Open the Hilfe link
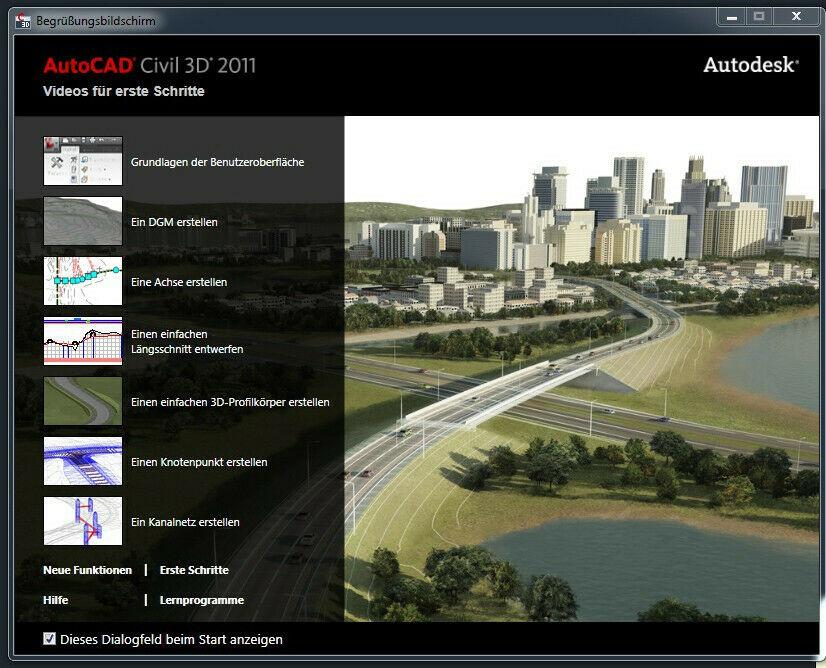The width and height of the screenshot is (826, 668). click(56, 600)
